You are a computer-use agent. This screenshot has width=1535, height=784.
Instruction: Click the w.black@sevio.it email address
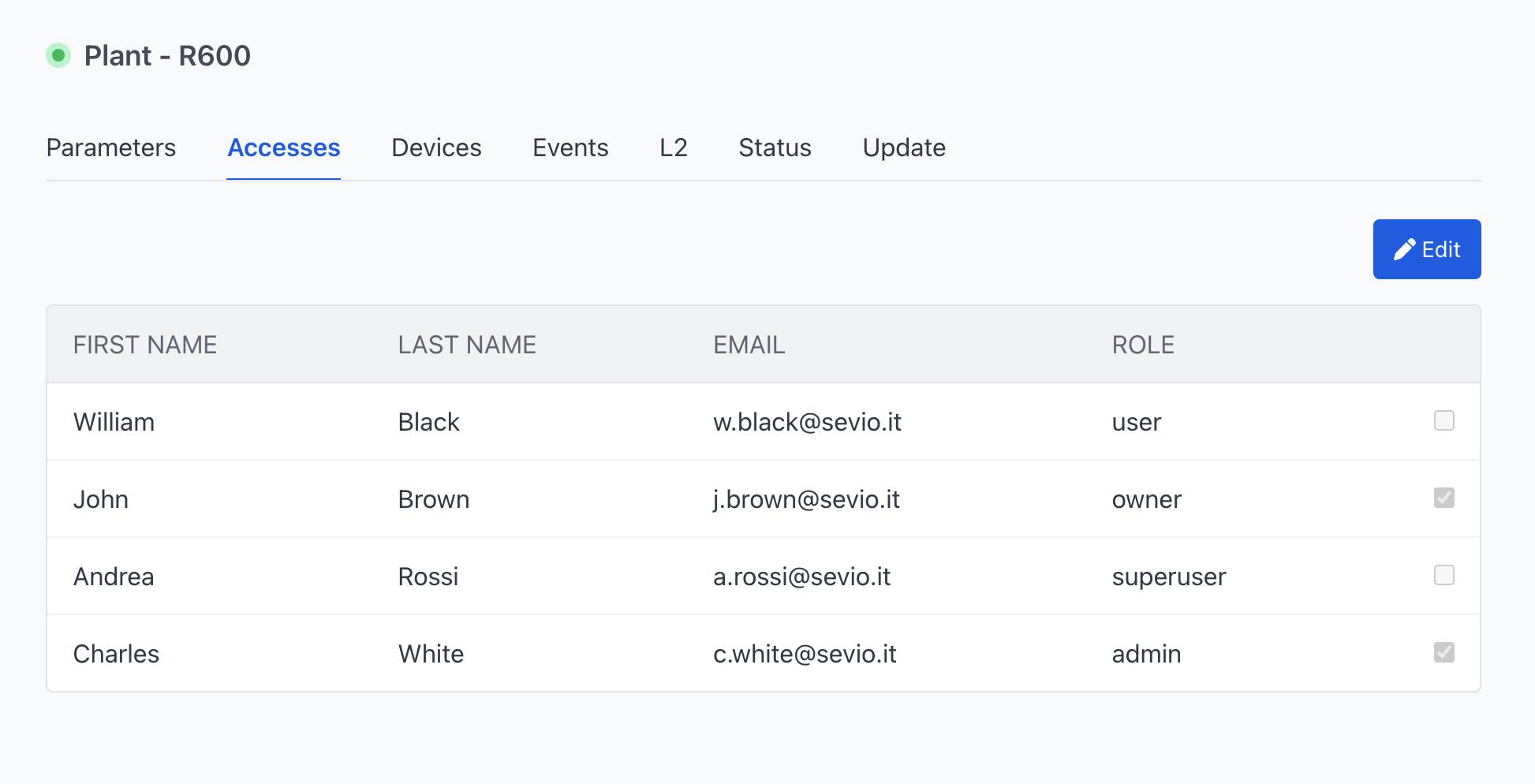(807, 422)
